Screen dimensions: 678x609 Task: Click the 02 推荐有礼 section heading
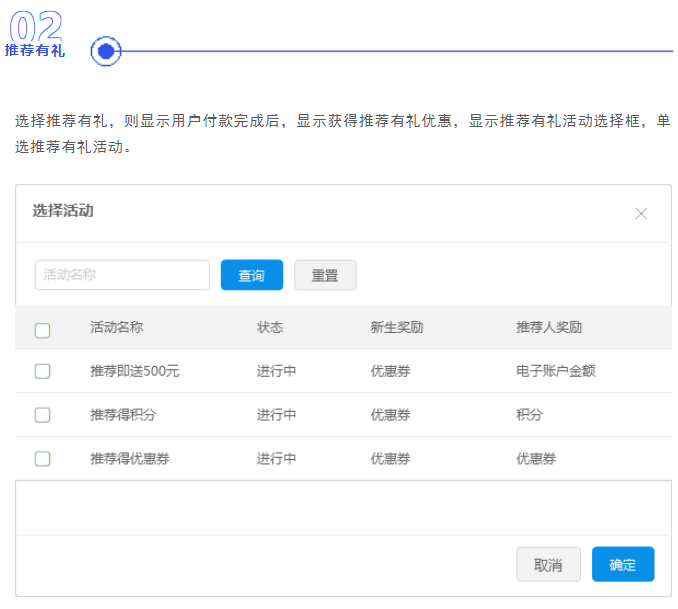pos(35,35)
